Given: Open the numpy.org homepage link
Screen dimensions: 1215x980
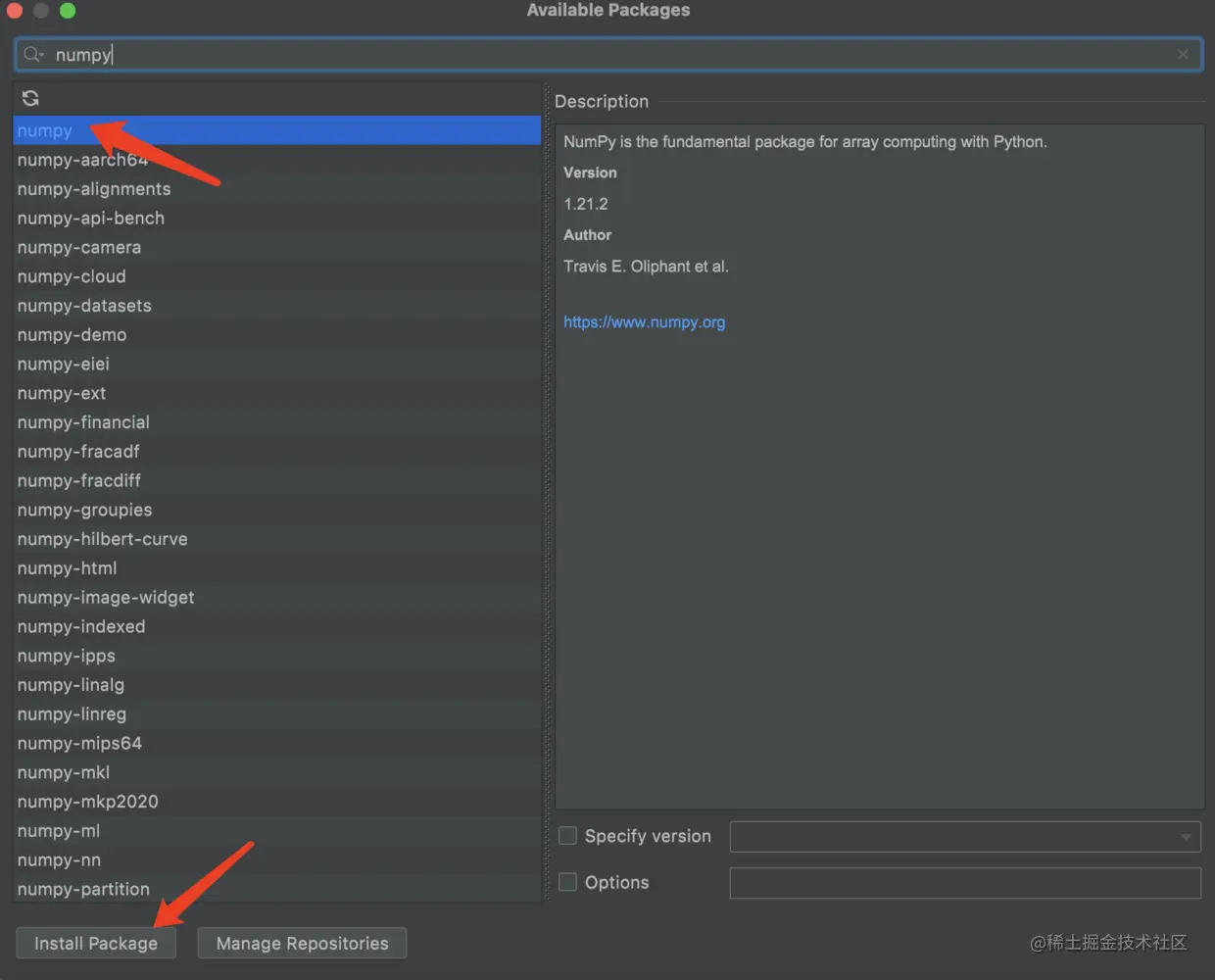Looking at the screenshot, I should point(644,322).
